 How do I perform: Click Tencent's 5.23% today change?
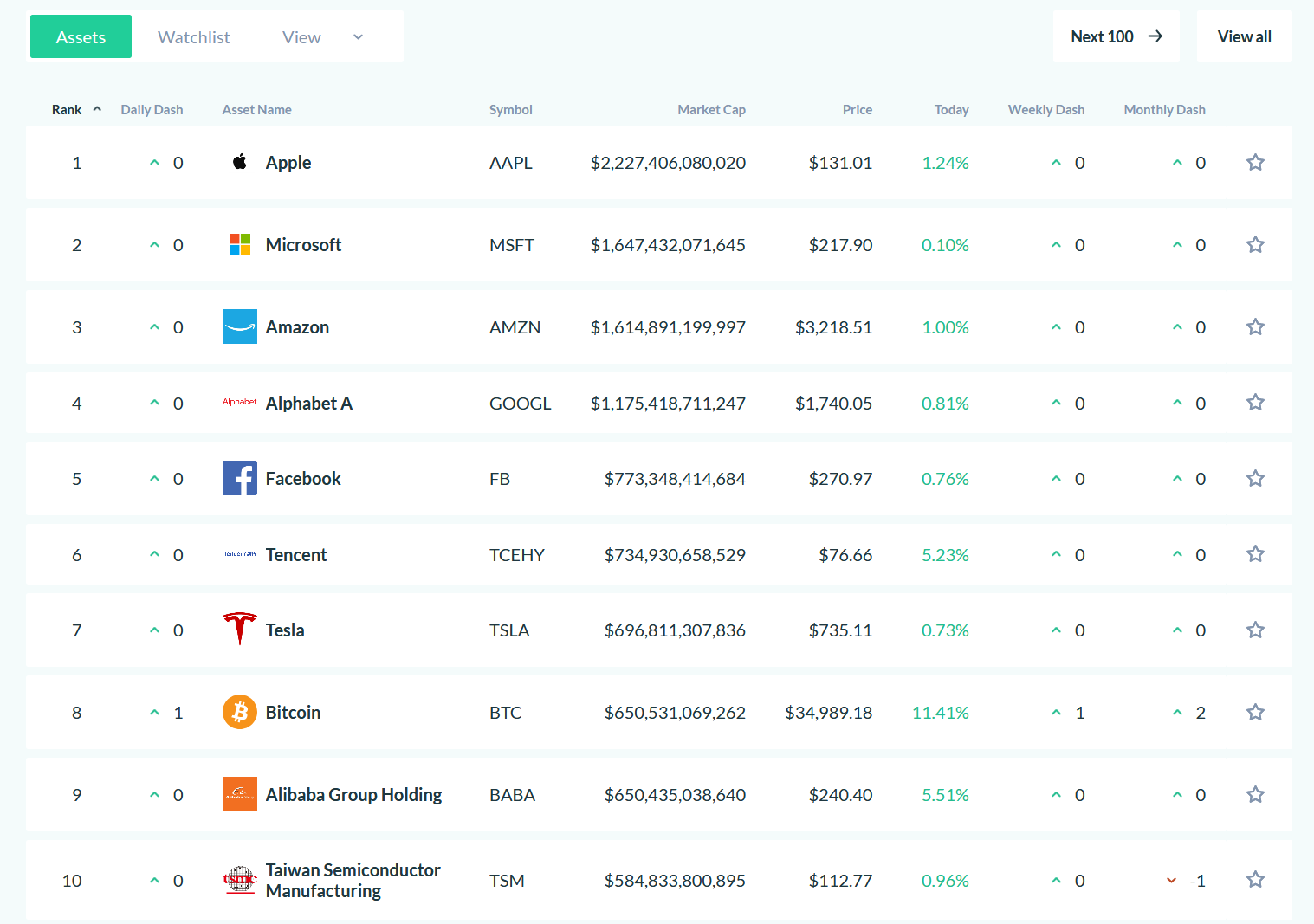[945, 555]
